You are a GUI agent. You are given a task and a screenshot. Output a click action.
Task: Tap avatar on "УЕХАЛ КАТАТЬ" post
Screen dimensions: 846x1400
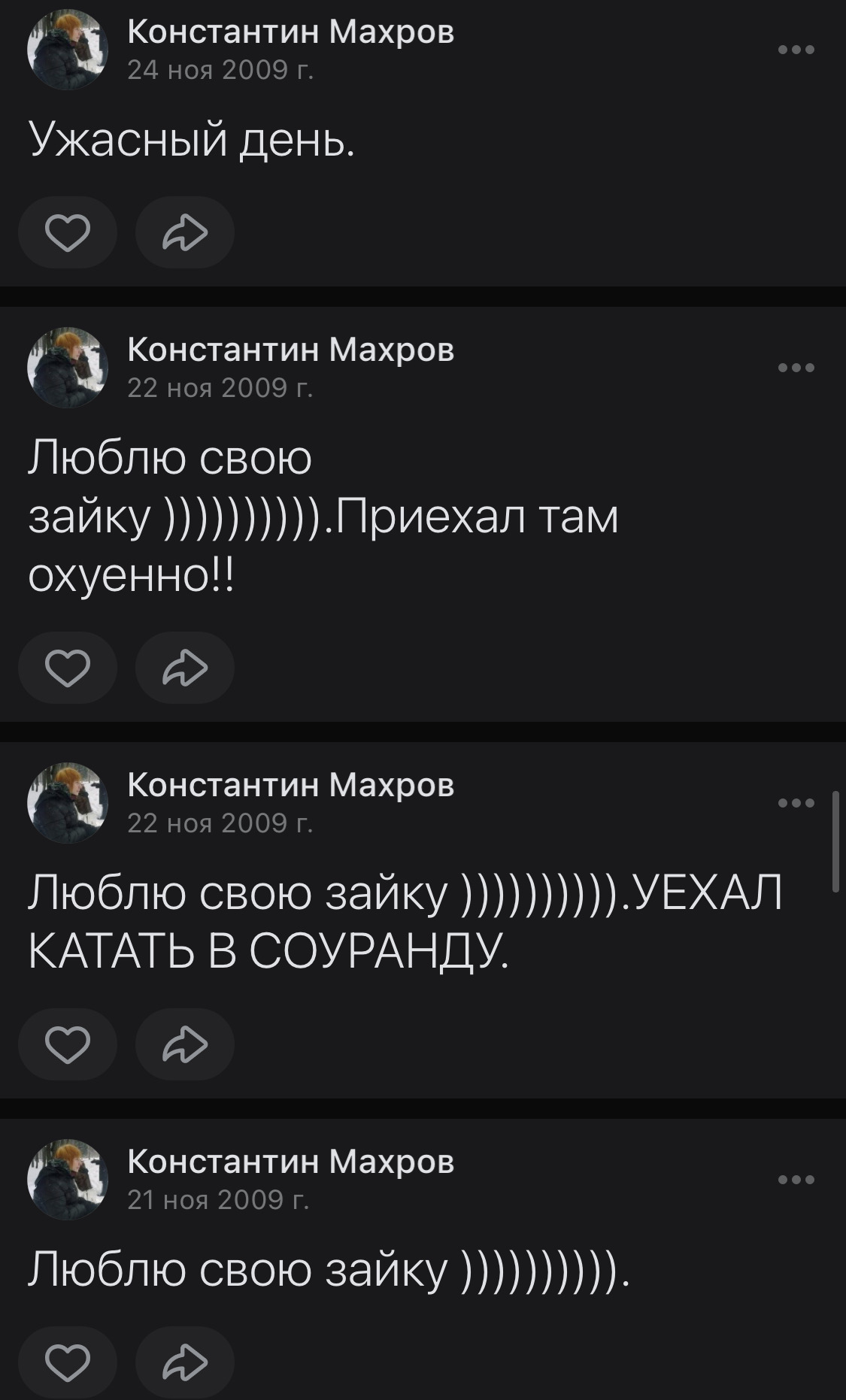(68, 803)
